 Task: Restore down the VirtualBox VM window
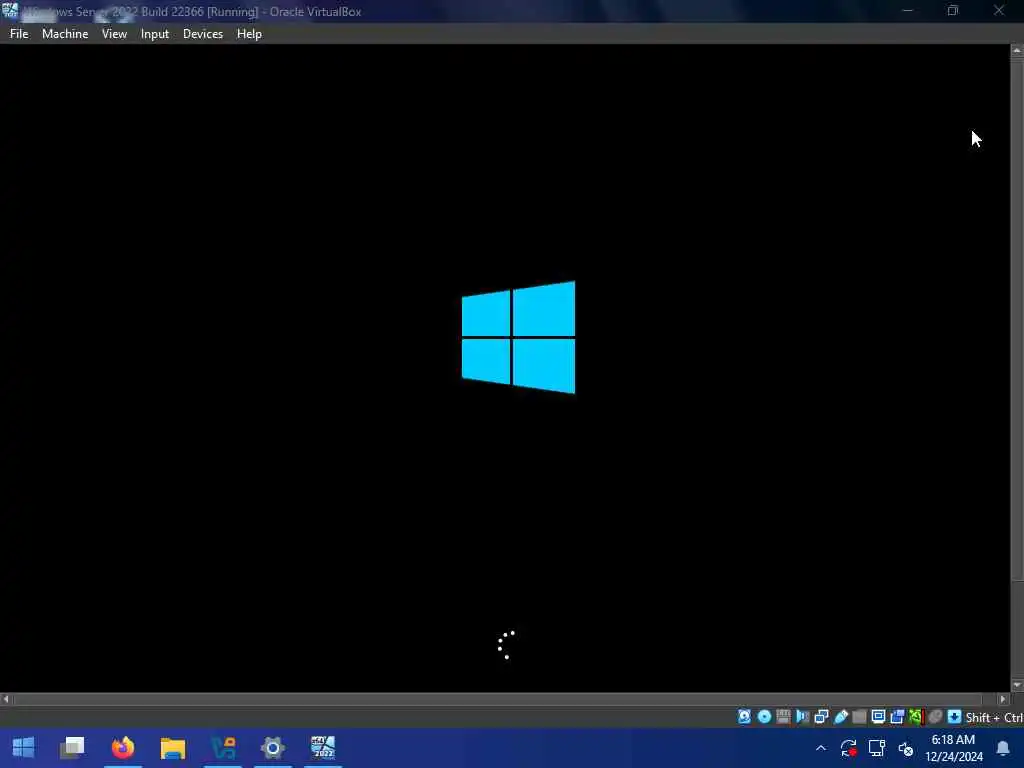(953, 11)
